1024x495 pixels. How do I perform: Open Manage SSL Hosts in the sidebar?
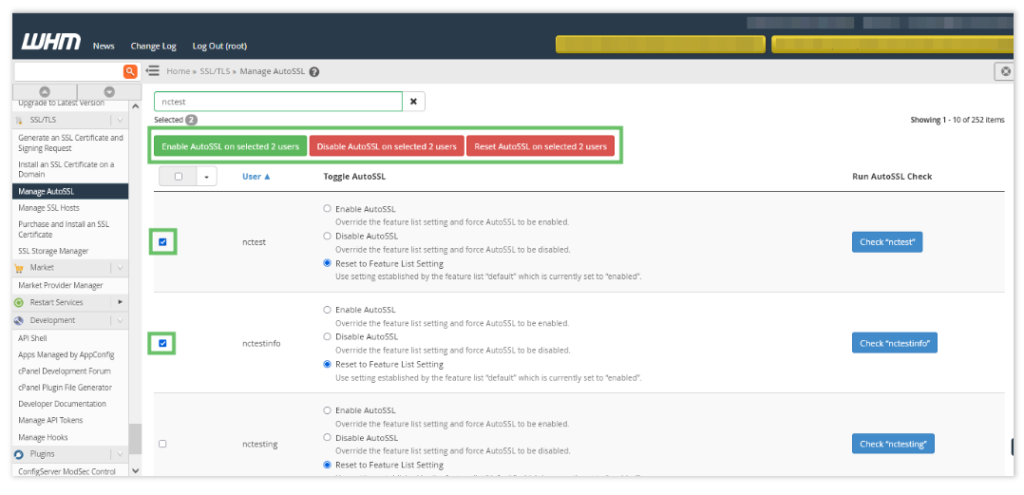point(49,208)
